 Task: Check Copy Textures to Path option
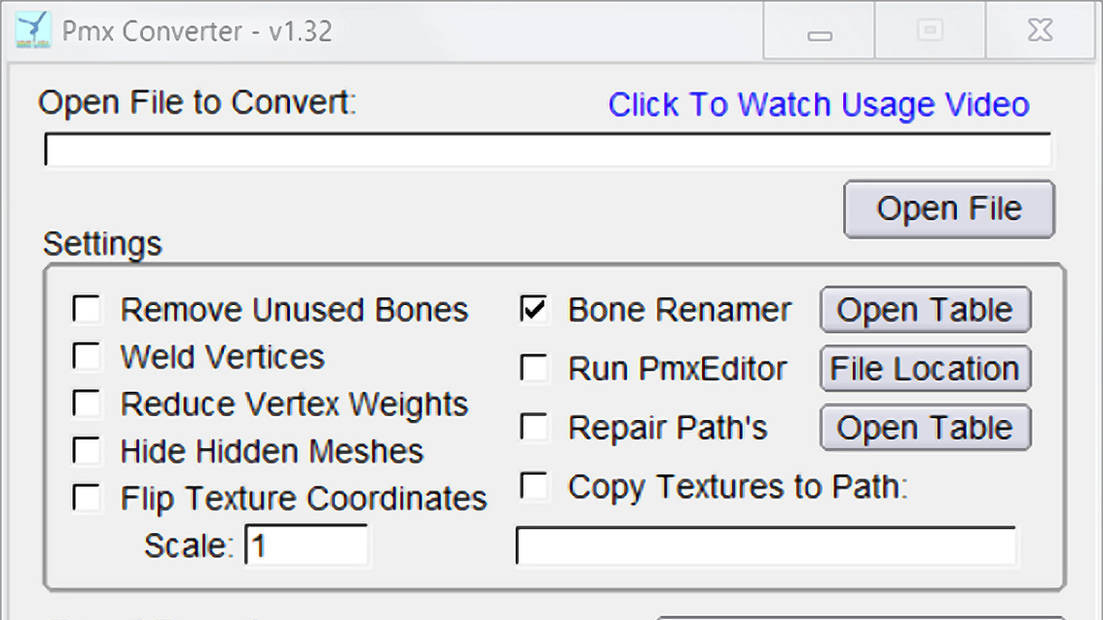534,487
